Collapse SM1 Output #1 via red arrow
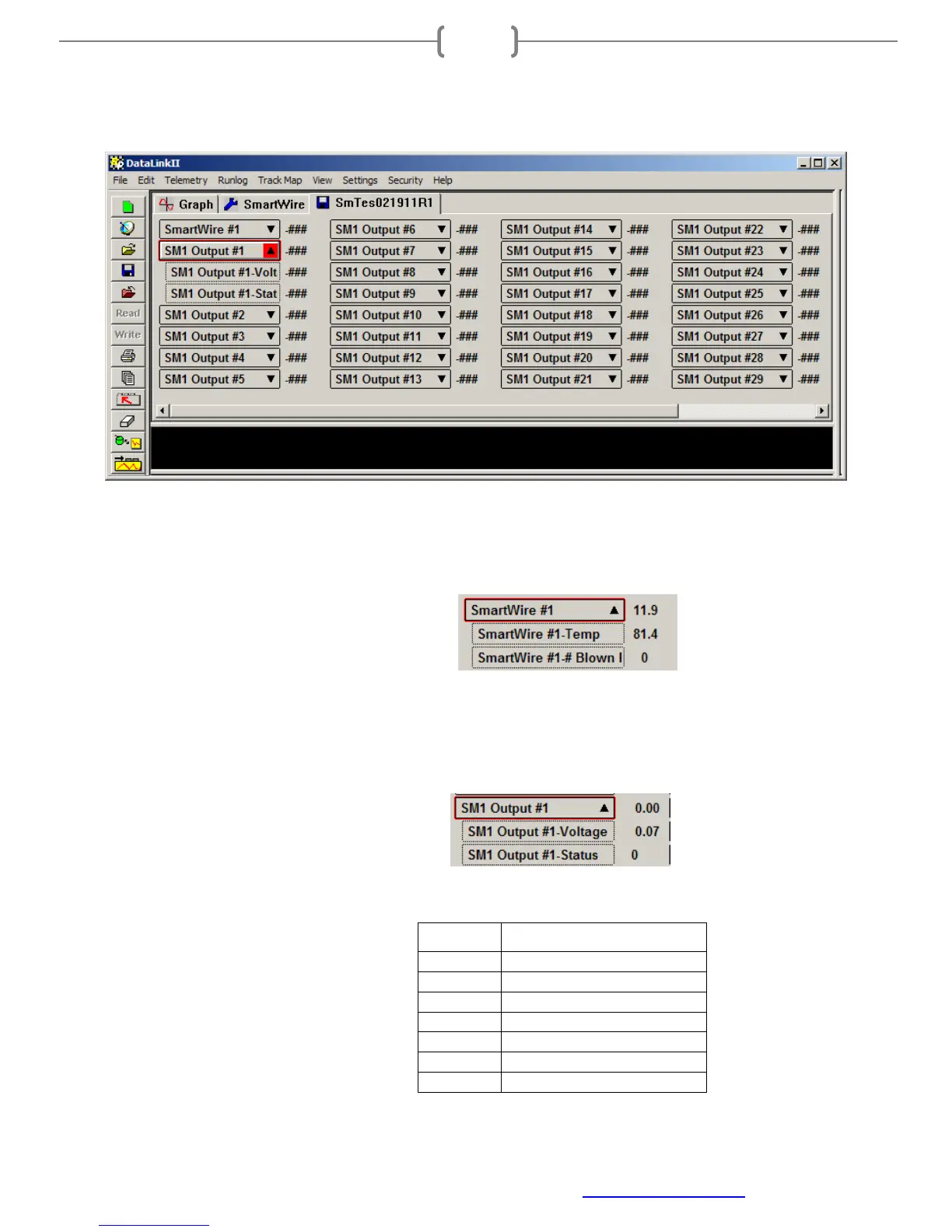 271,251
